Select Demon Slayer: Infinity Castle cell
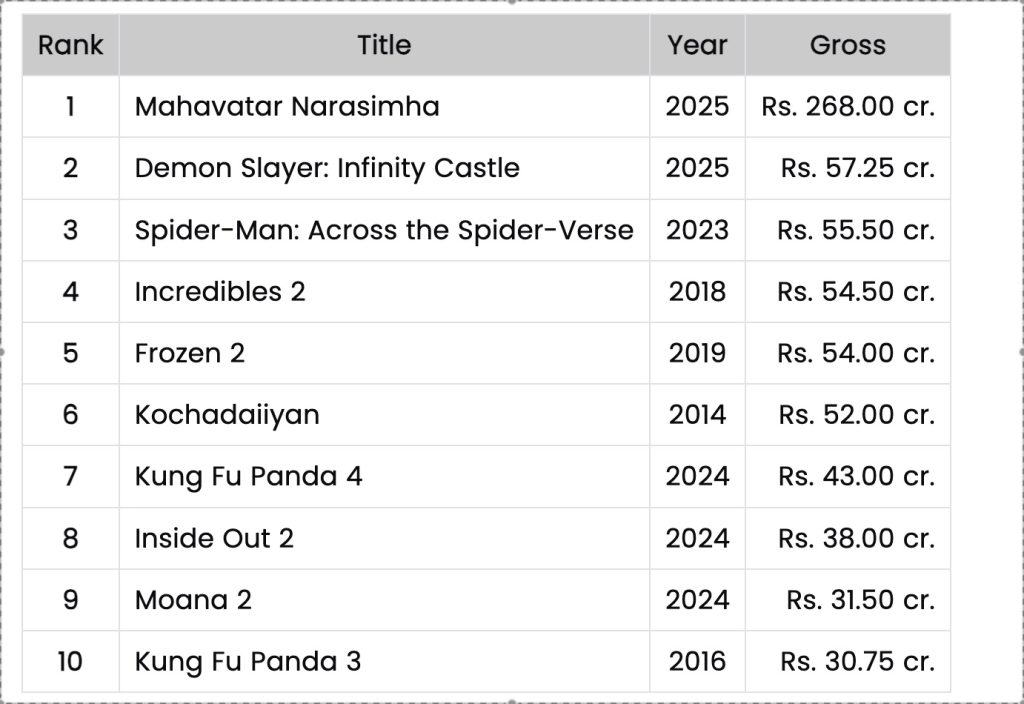This screenshot has width=1024, height=704. pyautogui.click(x=327, y=168)
